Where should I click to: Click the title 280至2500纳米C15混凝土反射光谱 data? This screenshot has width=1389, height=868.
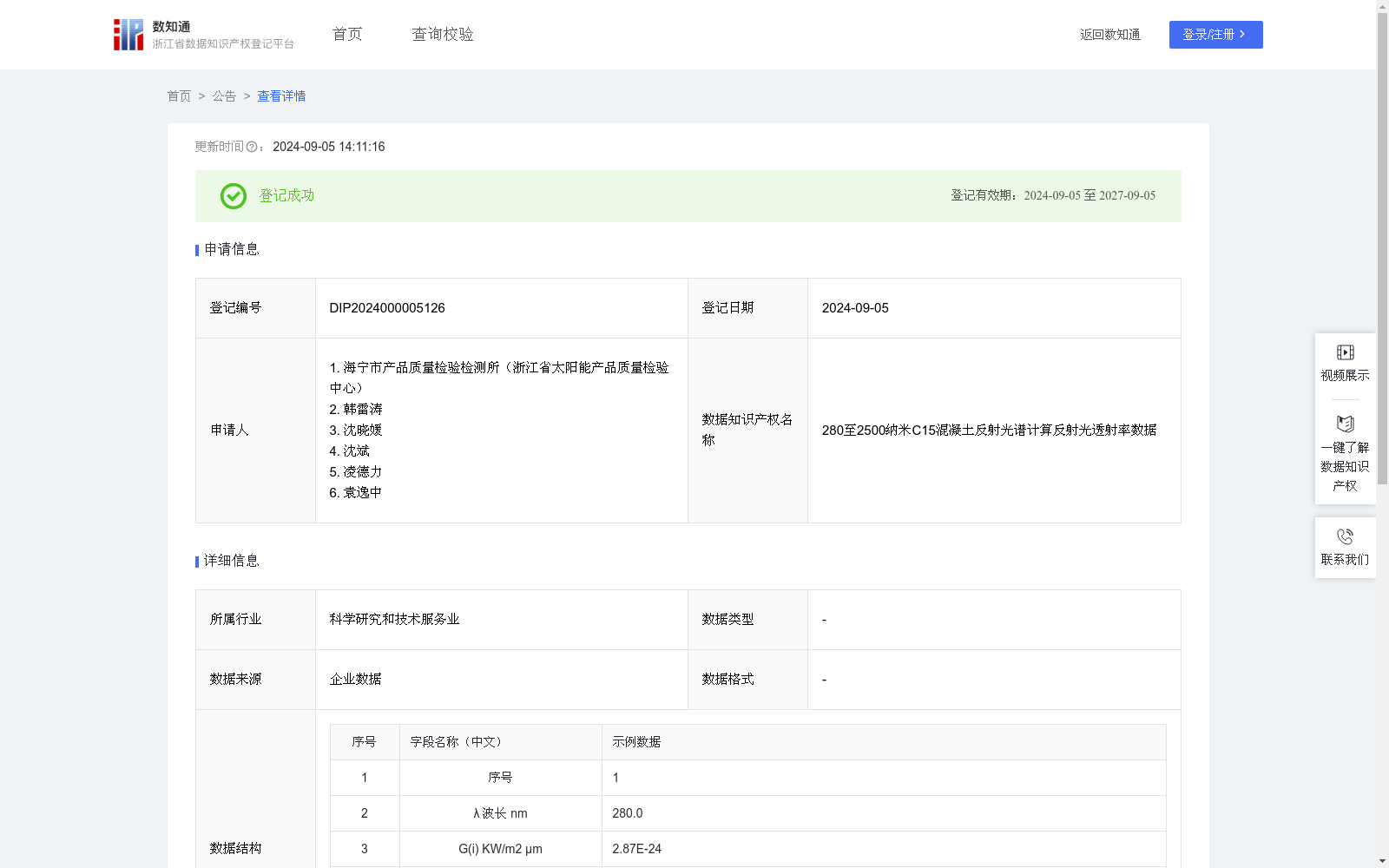989,430
